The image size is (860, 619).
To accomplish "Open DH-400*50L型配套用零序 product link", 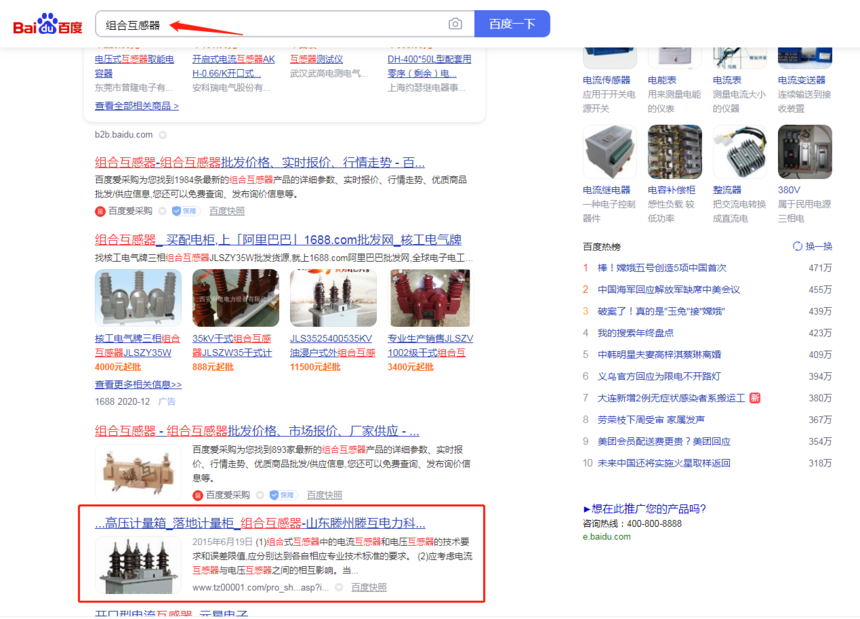I will click(x=429, y=66).
